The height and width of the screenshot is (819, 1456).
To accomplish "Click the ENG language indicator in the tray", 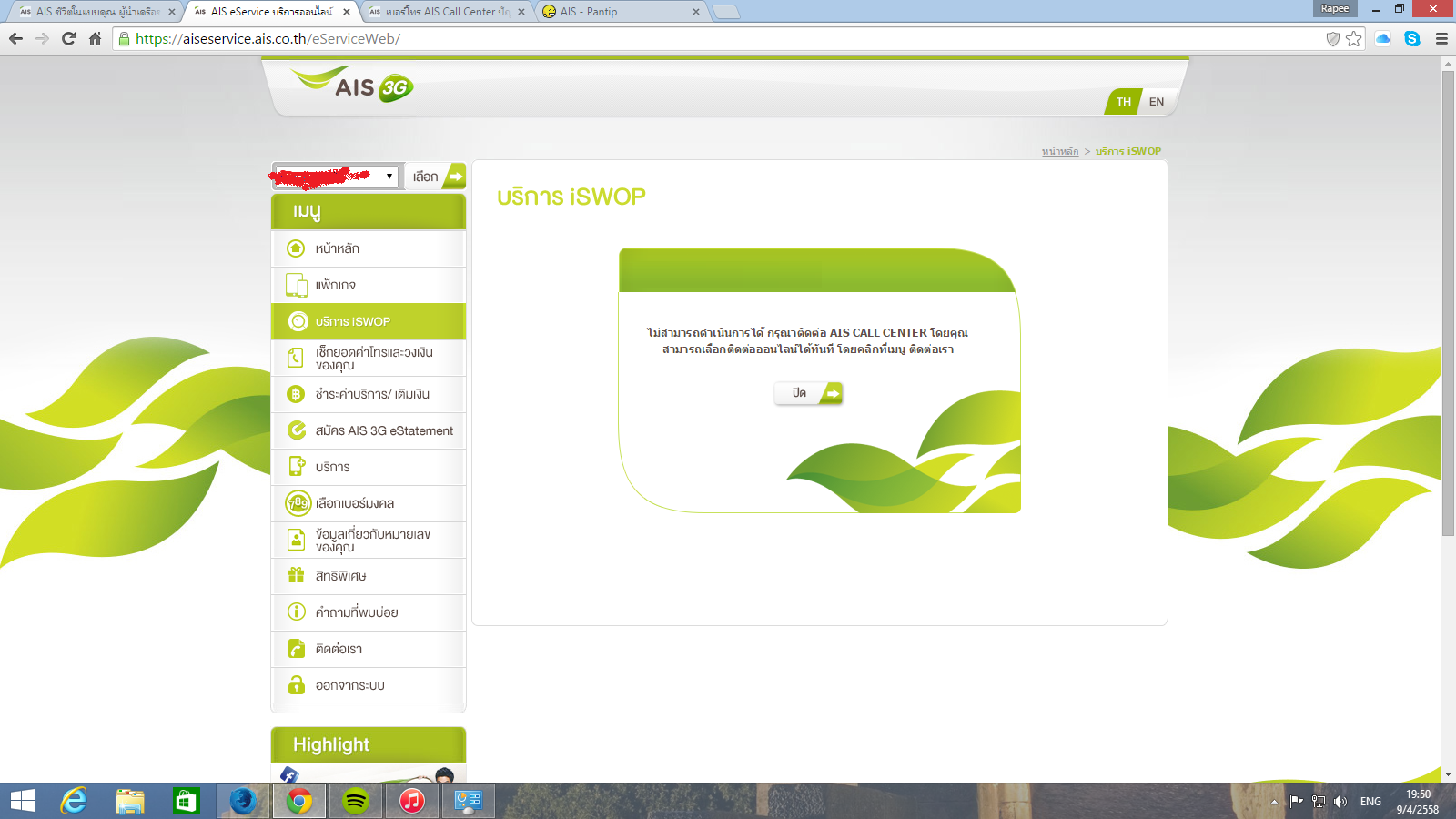I will tap(1370, 802).
